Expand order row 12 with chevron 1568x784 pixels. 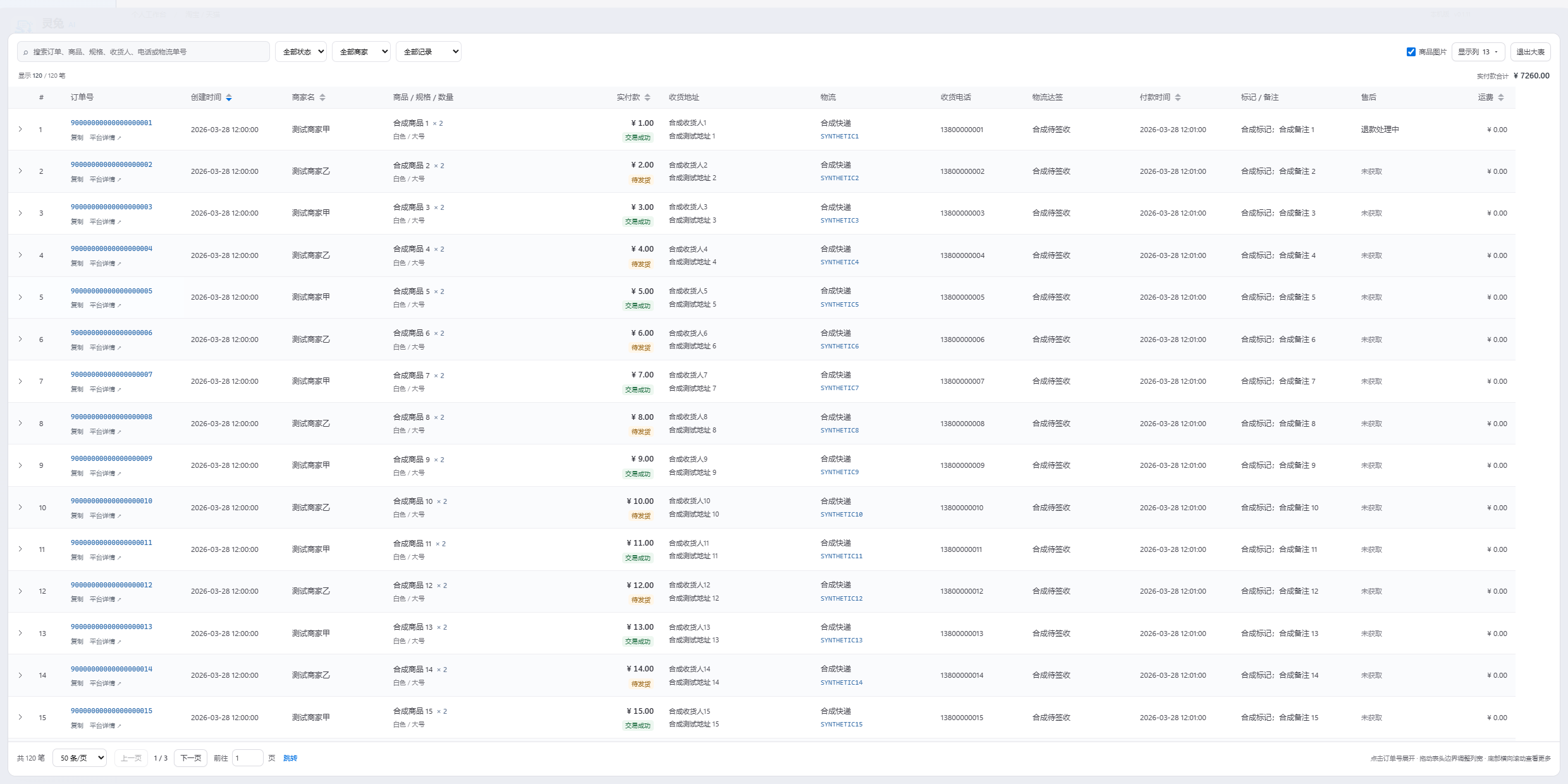coord(20,591)
